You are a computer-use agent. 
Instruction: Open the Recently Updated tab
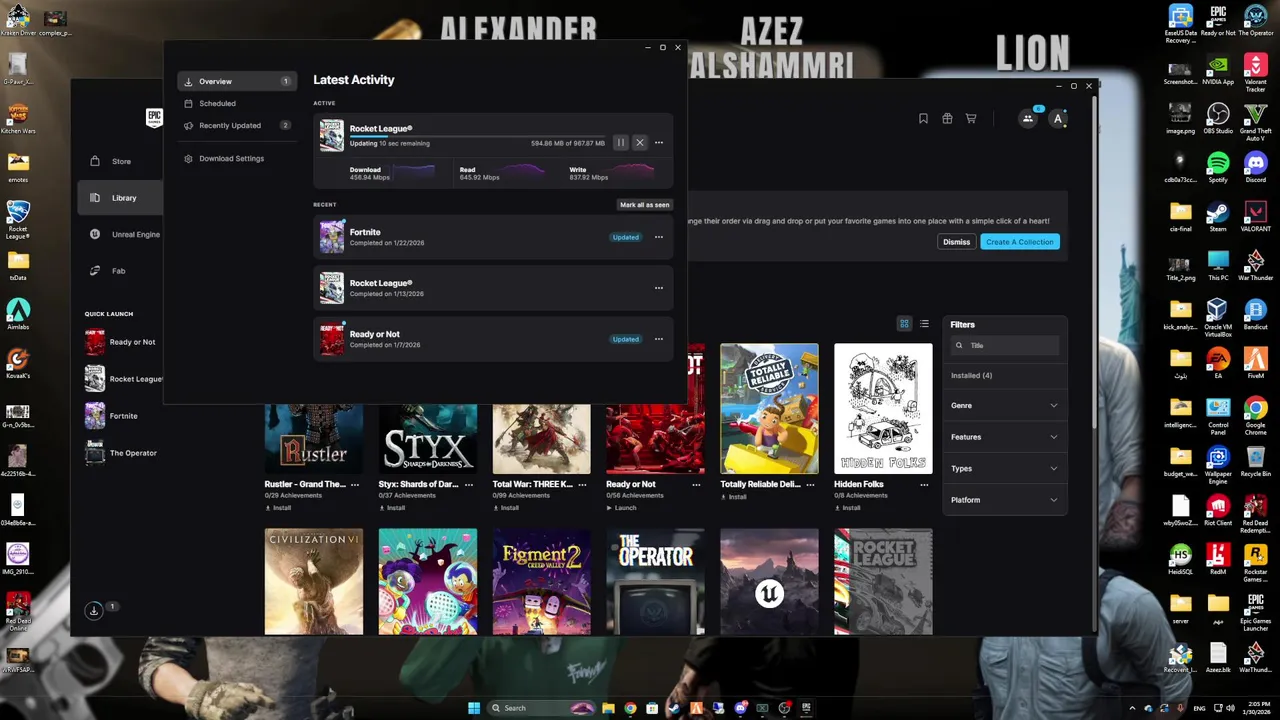click(237, 125)
